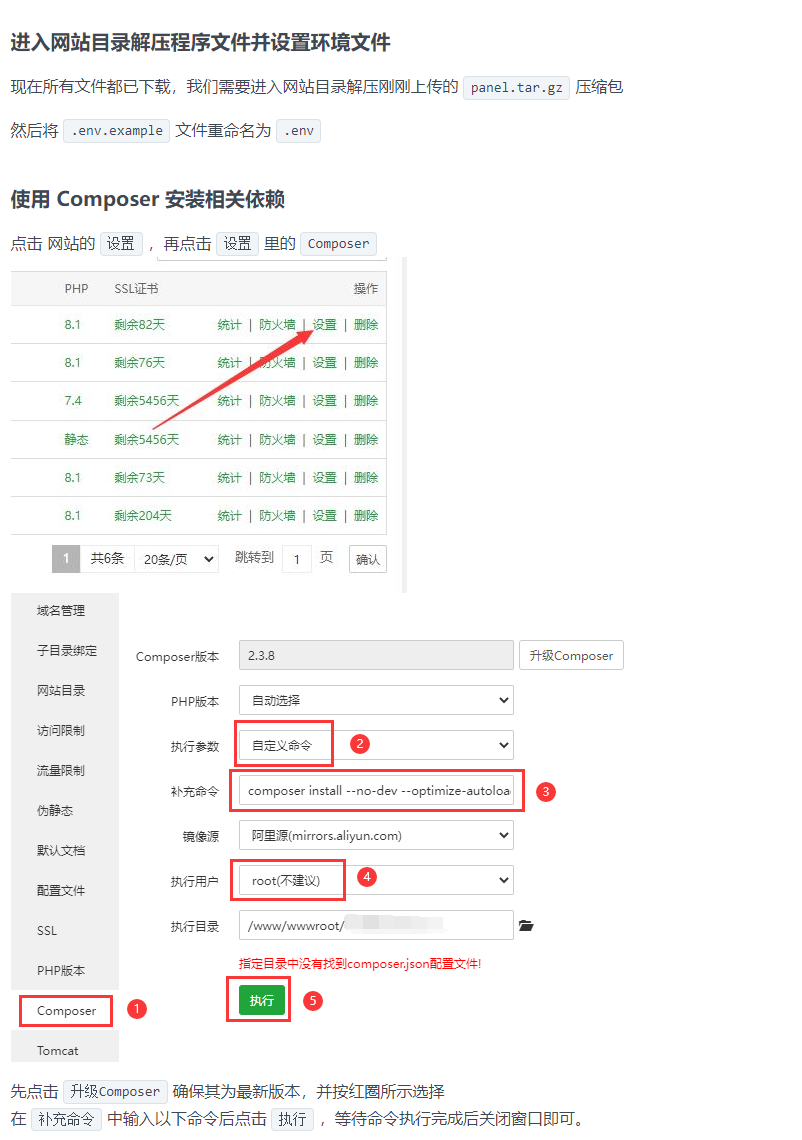This screenshot has width=802, height=1140.
Task: Open the 流量限制 sidebar tab
Action: click(61, 771)
